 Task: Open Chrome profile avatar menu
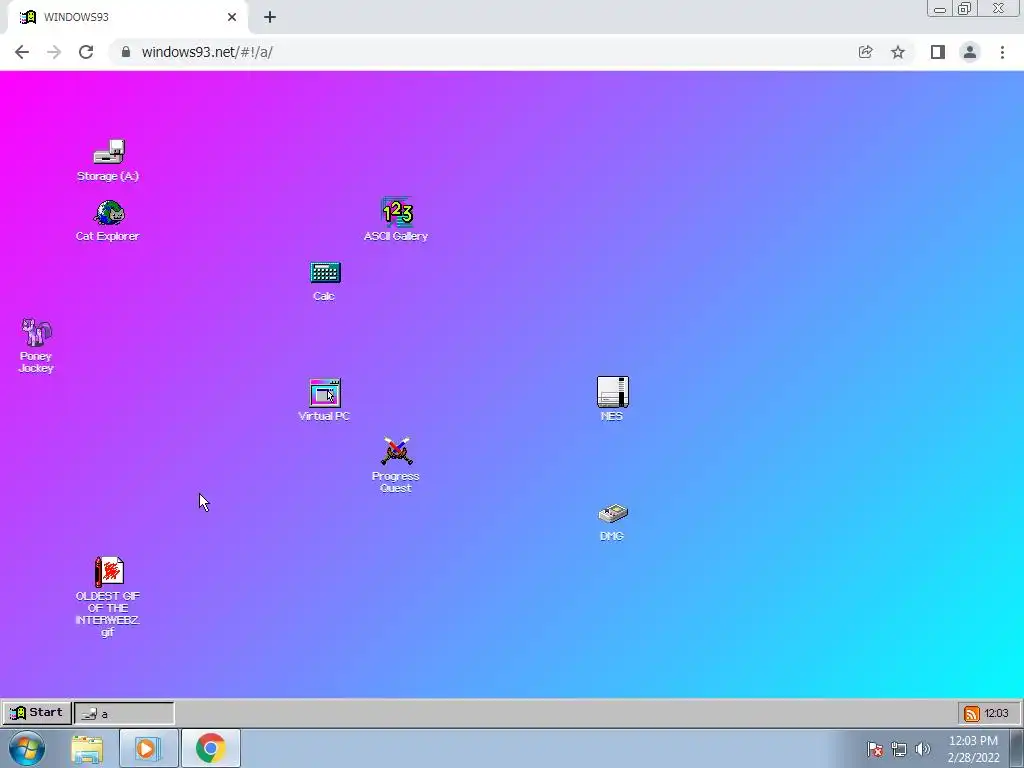pos(970,52)
